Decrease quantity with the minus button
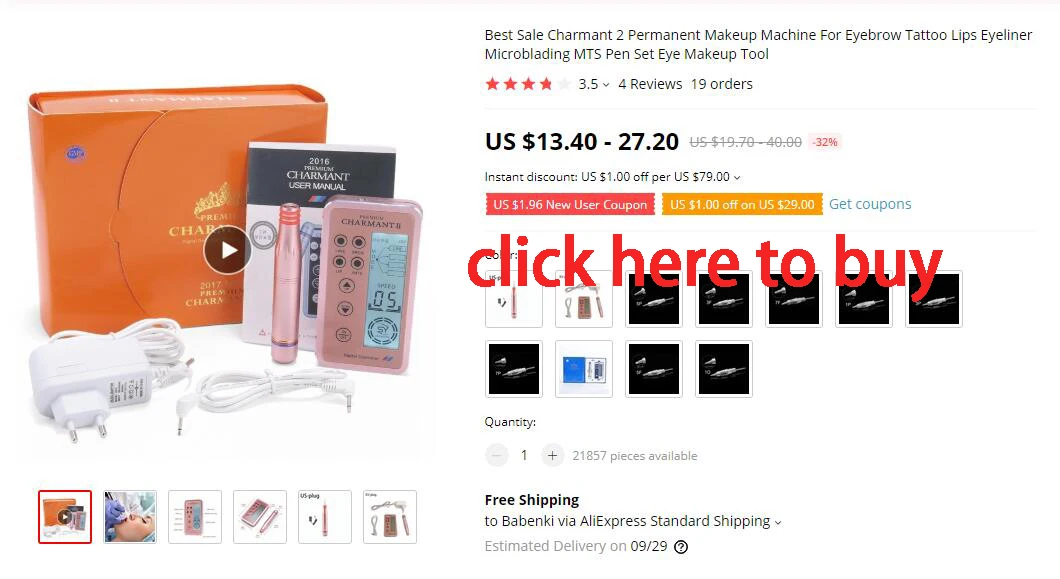The height and width of the screenshot is (579, 1060). (x=496, y=456)
